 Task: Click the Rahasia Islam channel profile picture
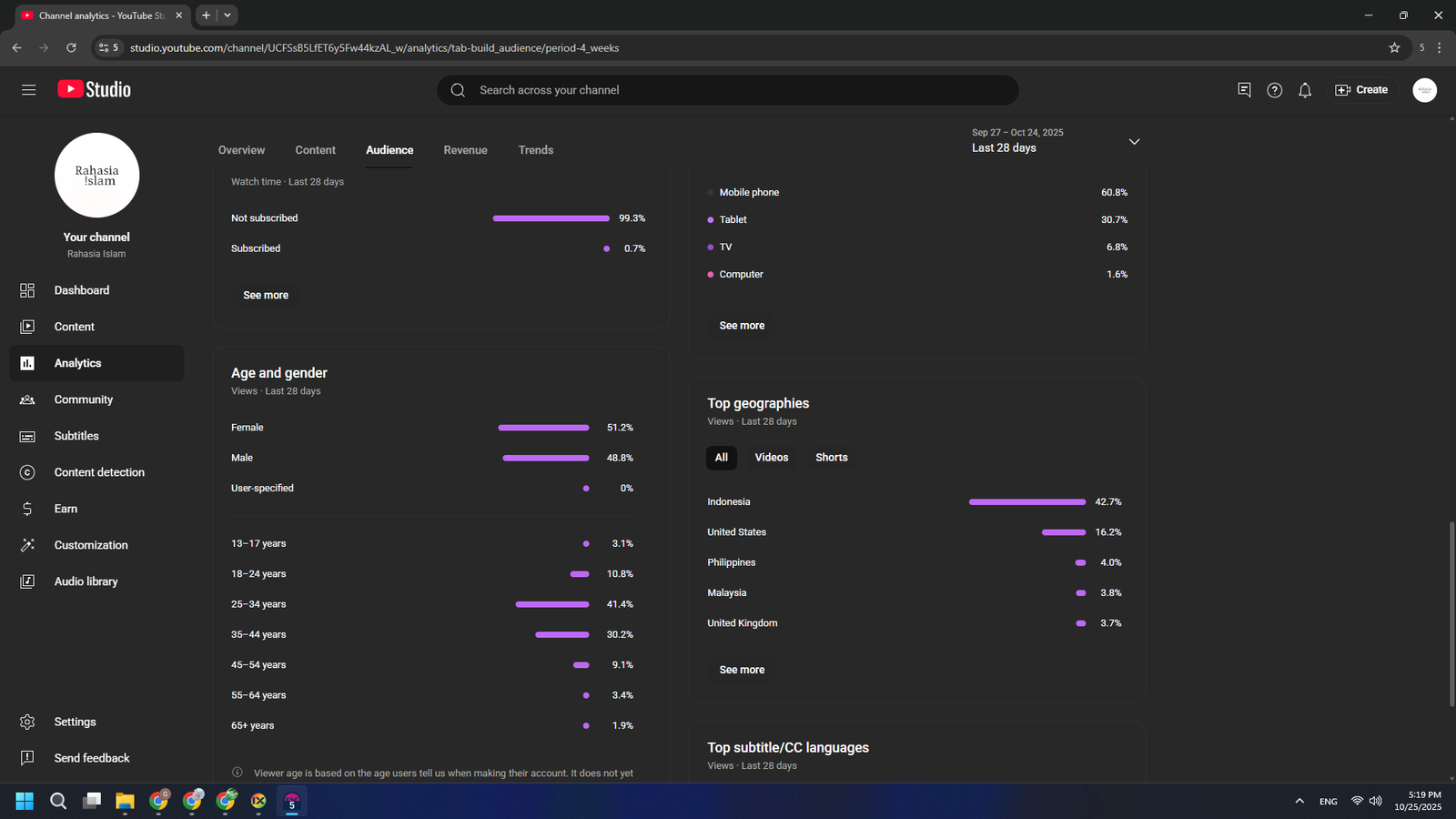(96, 176)
